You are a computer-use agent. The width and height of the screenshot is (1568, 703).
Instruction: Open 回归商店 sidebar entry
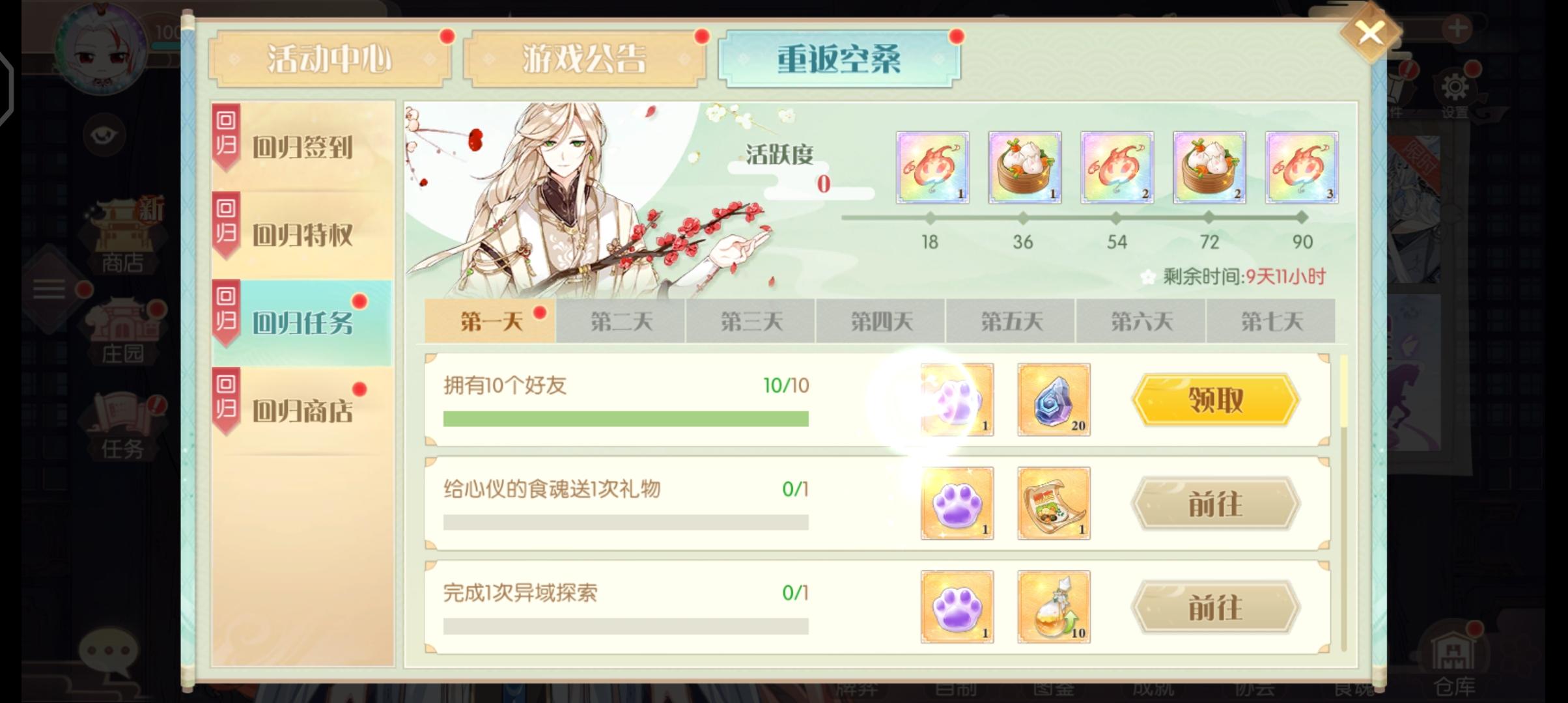tap(303, 411)
